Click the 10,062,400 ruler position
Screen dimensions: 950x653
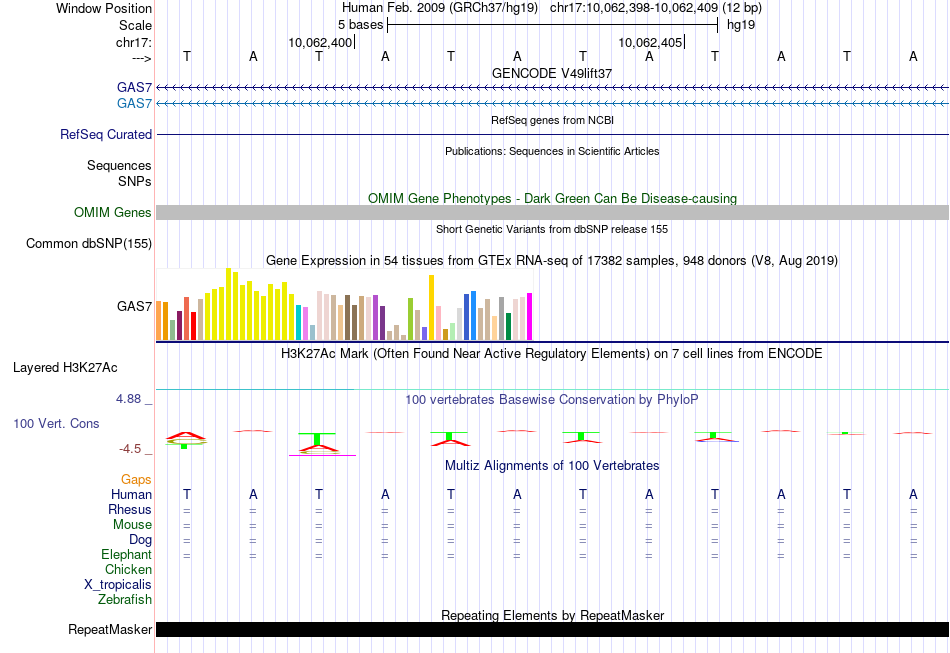pyautogui.click(x=320, y=42)
